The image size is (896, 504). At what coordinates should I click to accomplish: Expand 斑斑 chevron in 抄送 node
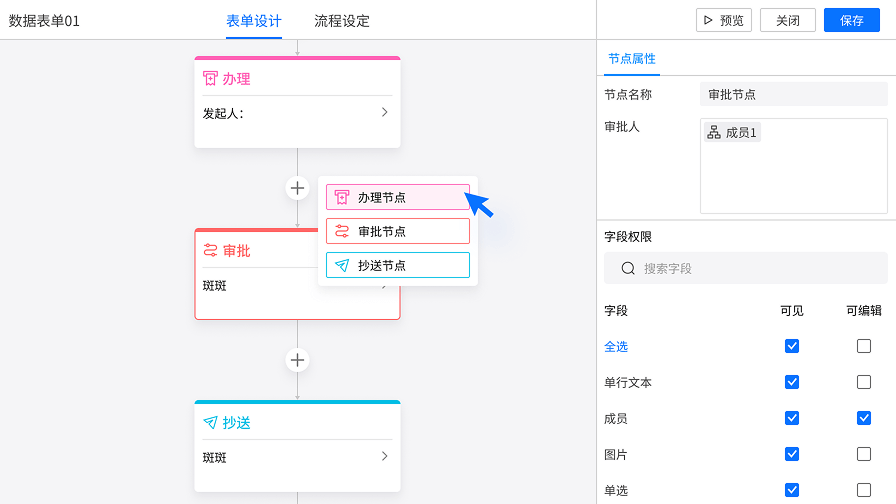[385, 456]
